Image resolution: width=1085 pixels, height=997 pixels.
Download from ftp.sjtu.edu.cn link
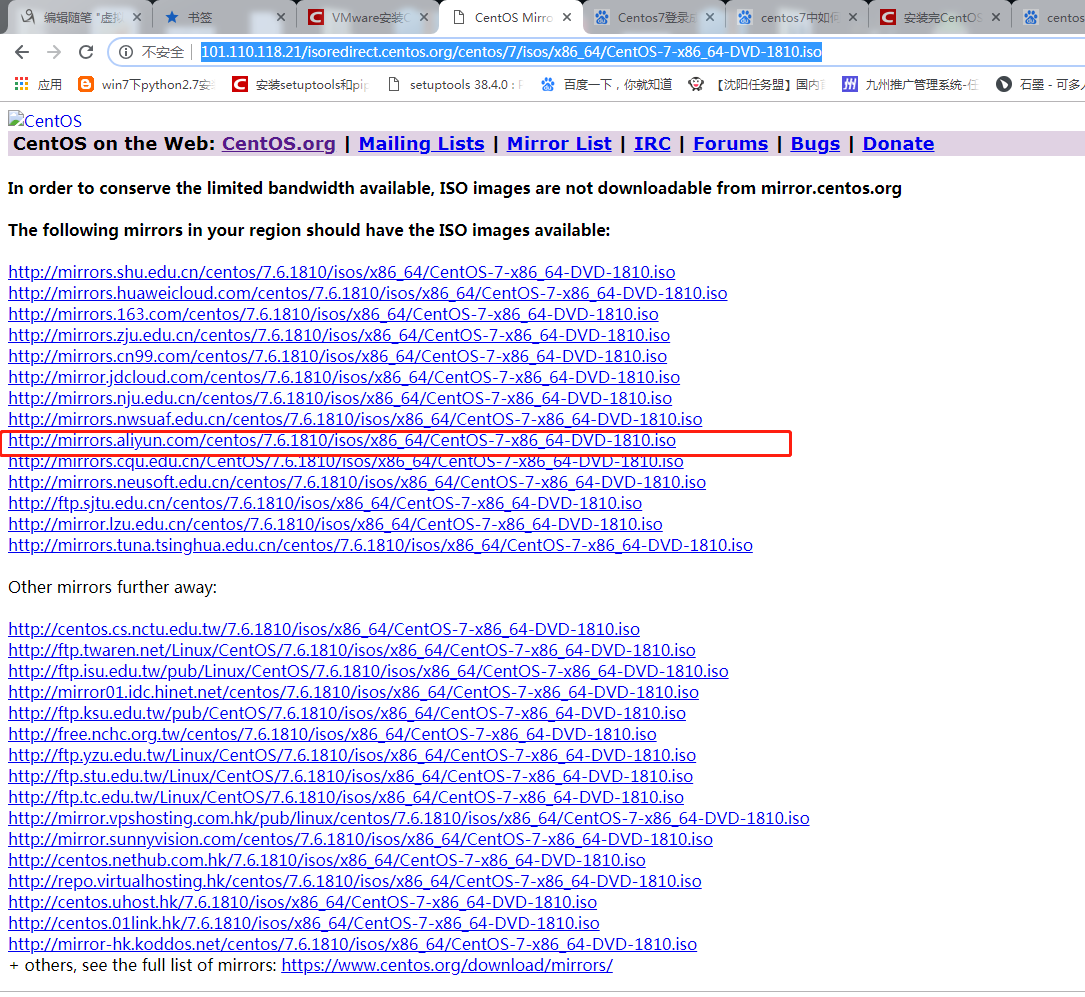pos(325,503)
